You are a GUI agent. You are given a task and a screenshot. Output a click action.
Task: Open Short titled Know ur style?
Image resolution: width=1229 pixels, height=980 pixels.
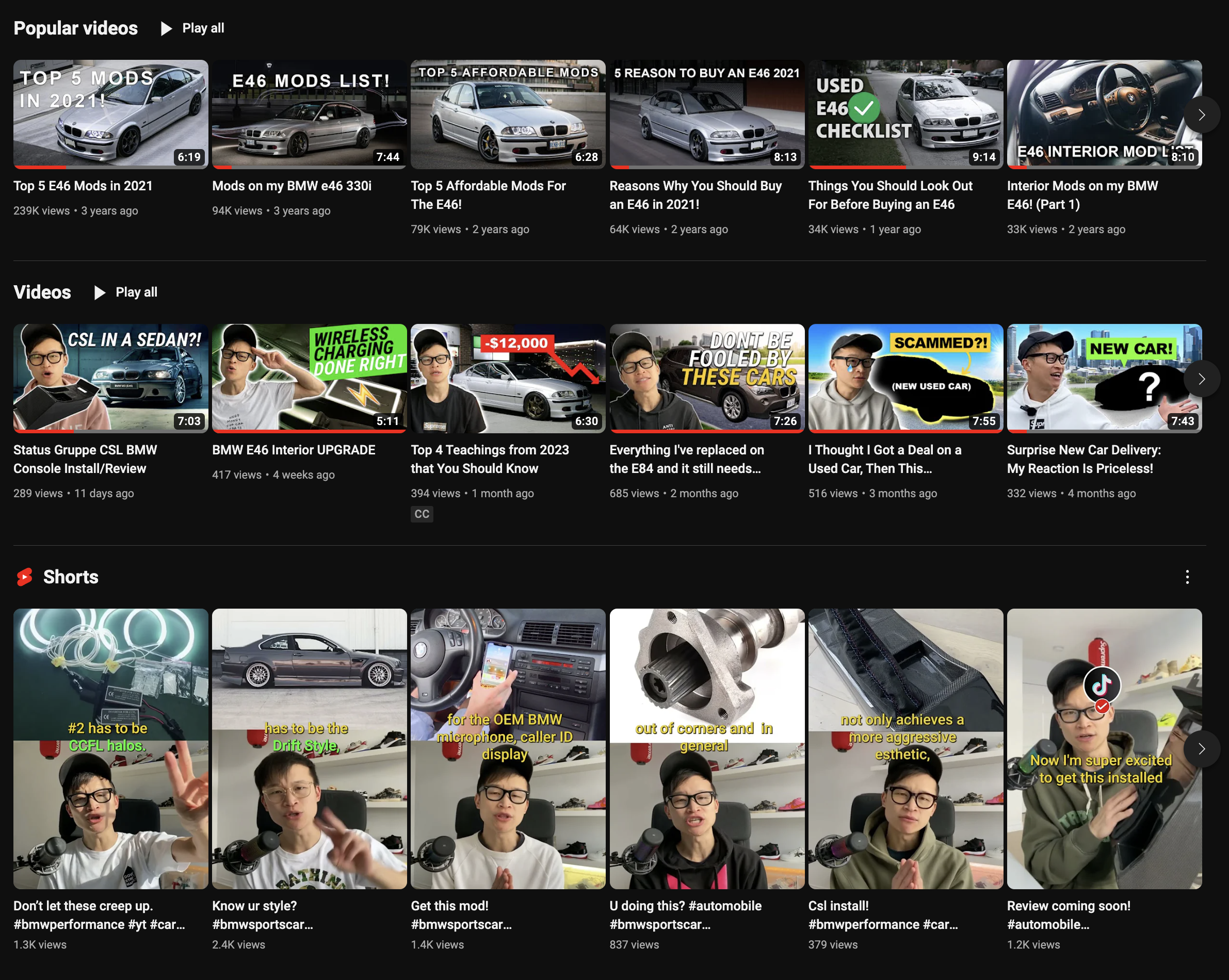(x=263, y=915)
